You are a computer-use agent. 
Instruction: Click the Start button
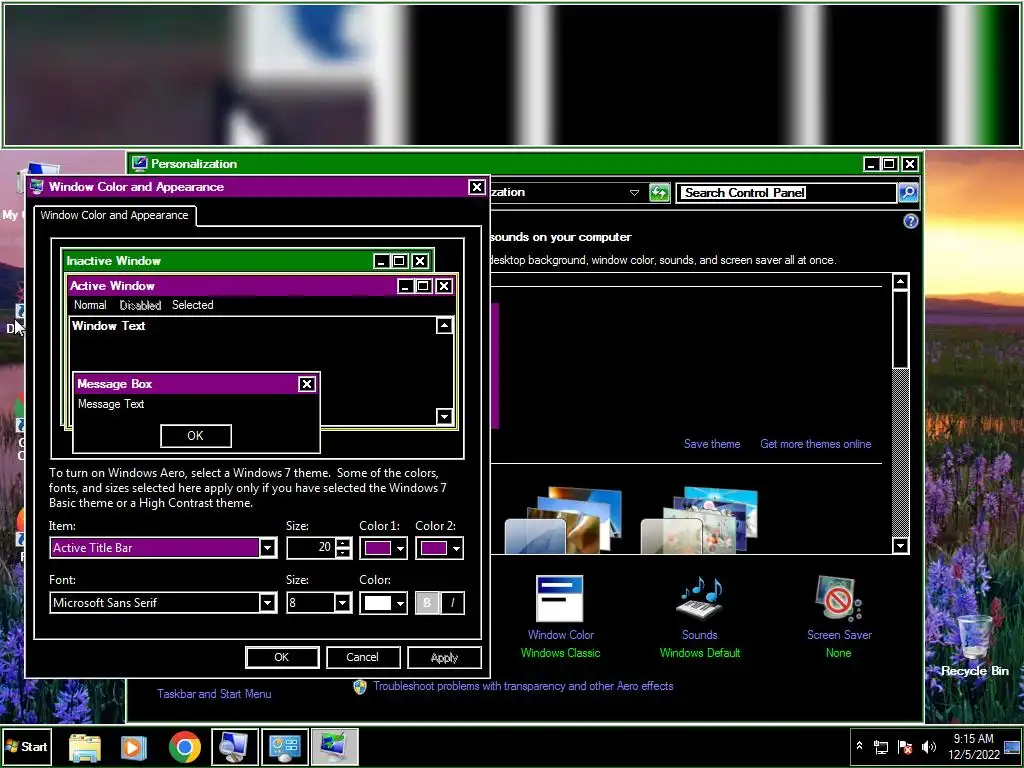(x=26, y=746)
